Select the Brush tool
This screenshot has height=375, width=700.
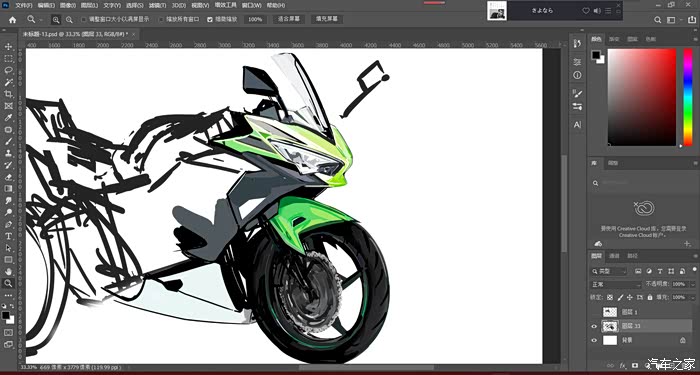pos(8,142)
